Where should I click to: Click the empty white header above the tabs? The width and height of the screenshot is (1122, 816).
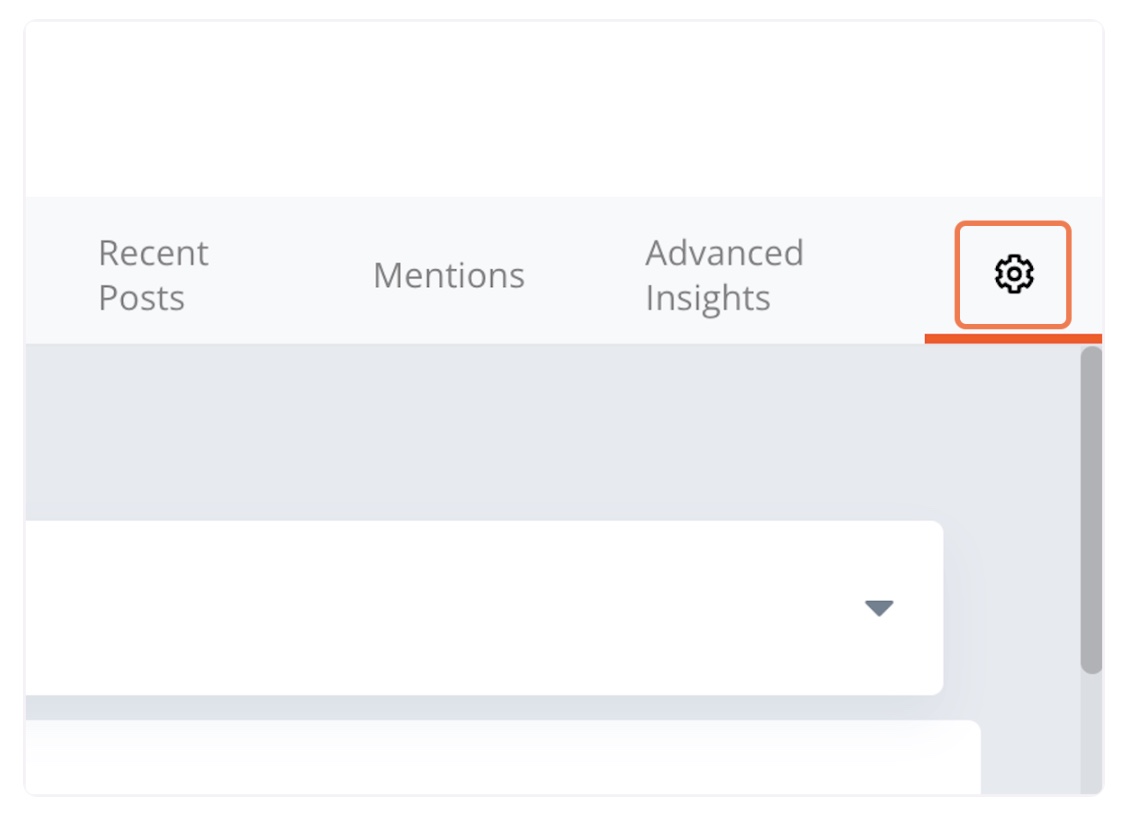(564, 109)
